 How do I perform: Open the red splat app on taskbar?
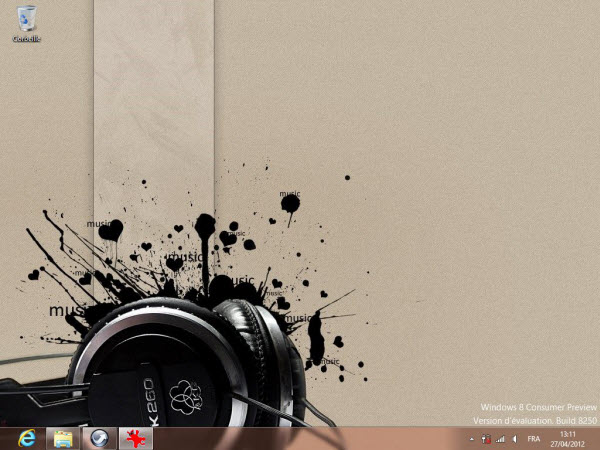tap(132, 438)
